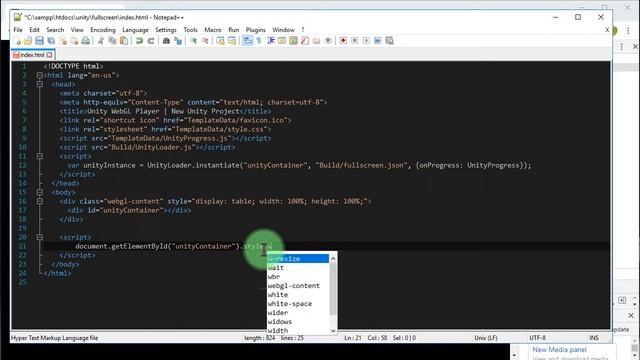Close the index.html tab with red X
640x360 pixels.
(49, 55)
